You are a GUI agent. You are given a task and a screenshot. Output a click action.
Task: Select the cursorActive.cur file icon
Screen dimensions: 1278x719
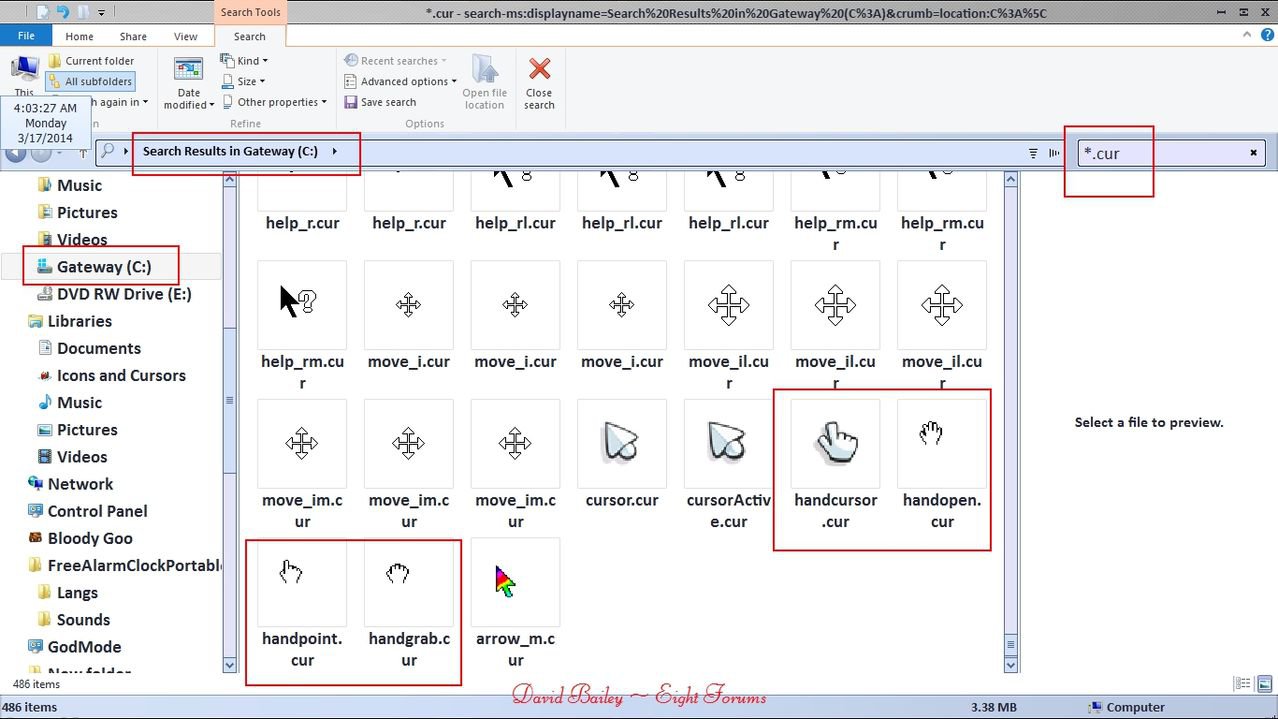728,444
